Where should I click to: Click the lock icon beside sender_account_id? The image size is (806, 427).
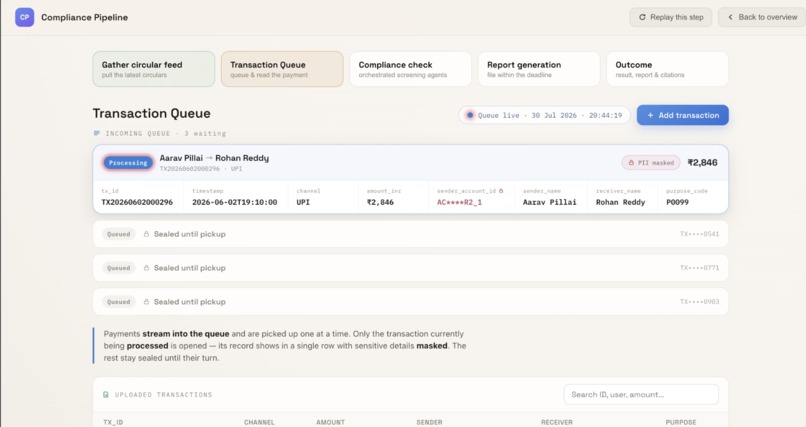[501, 191]
